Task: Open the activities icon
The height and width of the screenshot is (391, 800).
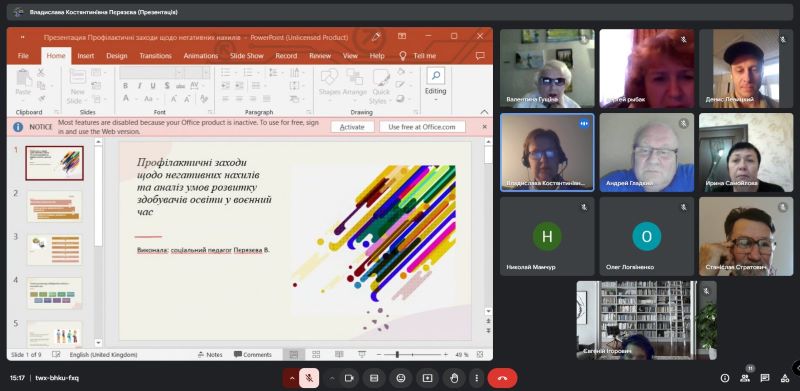Action: click(x=785, y=378)
